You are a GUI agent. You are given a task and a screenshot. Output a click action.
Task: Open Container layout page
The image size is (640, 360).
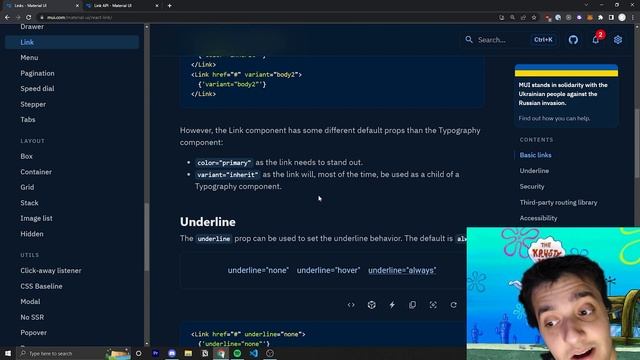coord(36,172)
